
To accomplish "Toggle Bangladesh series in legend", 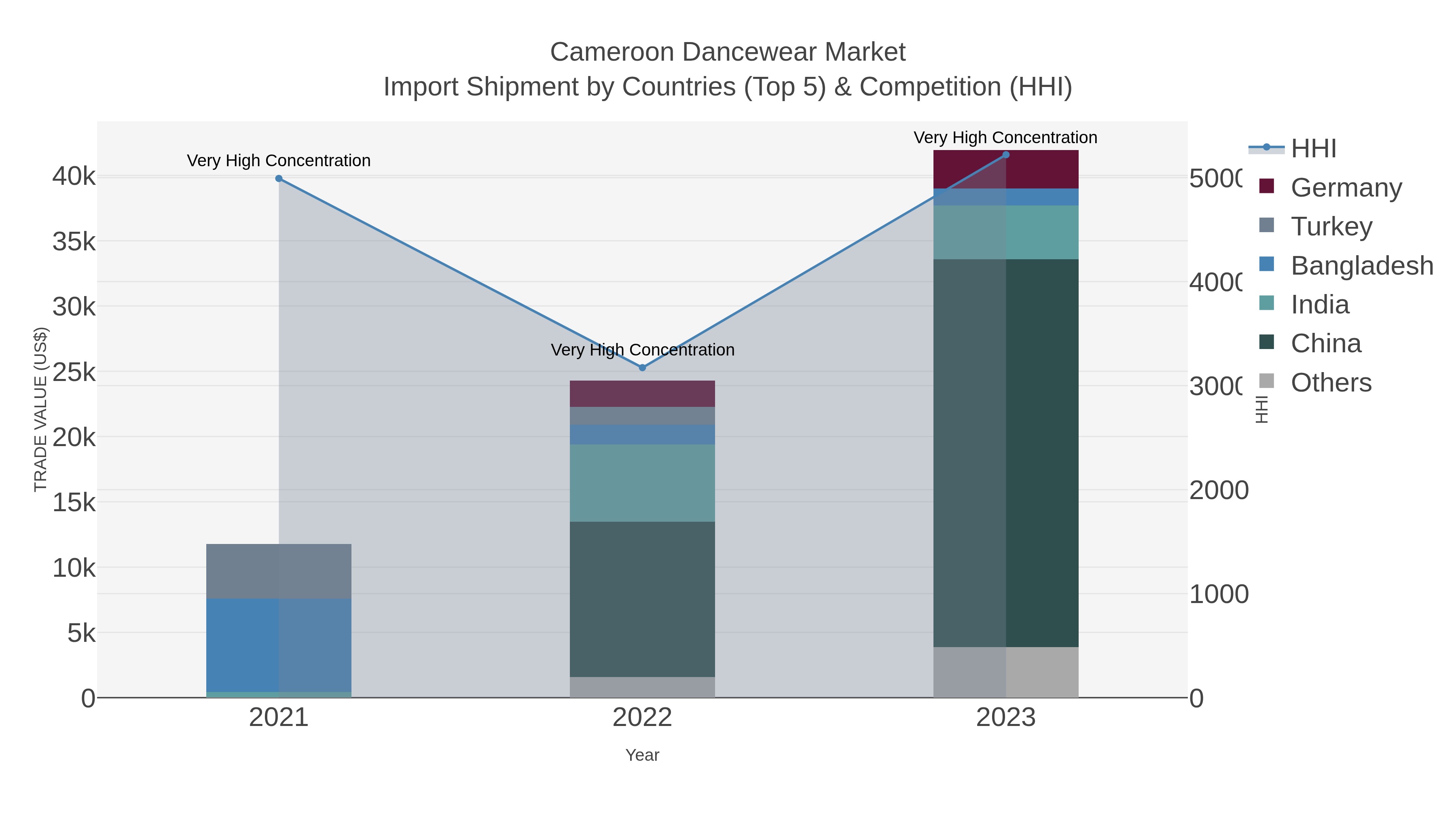I will (1346, 265).
